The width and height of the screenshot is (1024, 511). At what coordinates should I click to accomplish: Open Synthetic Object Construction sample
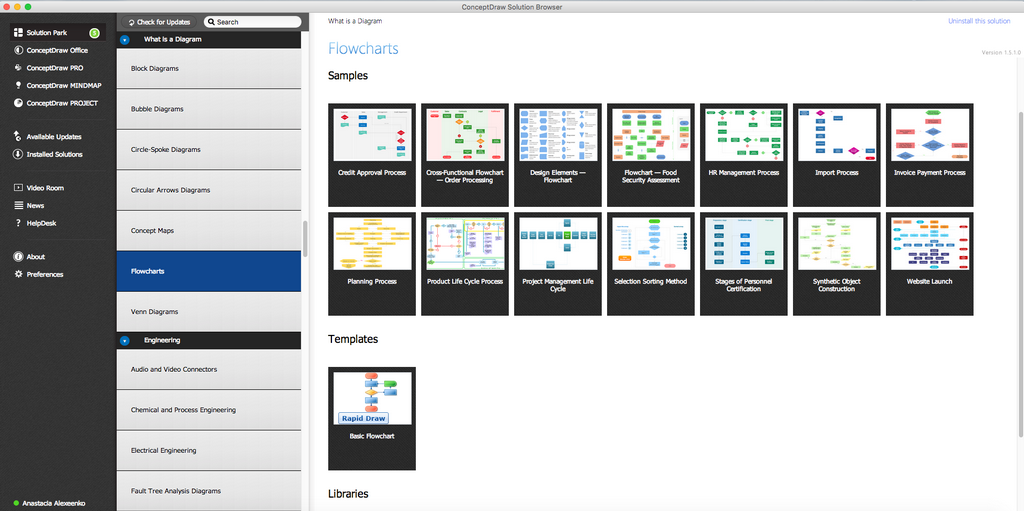pos(837,264)
